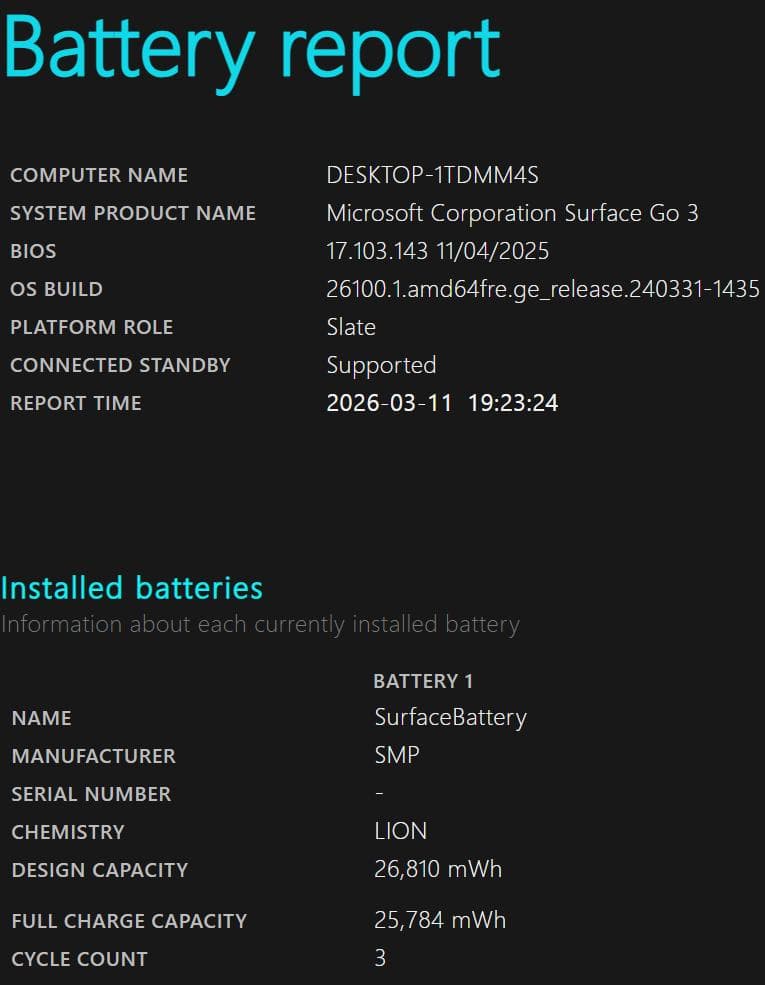
Task: Click the SYSTEM PRODUCT NAME label
Action: point(133,213)
